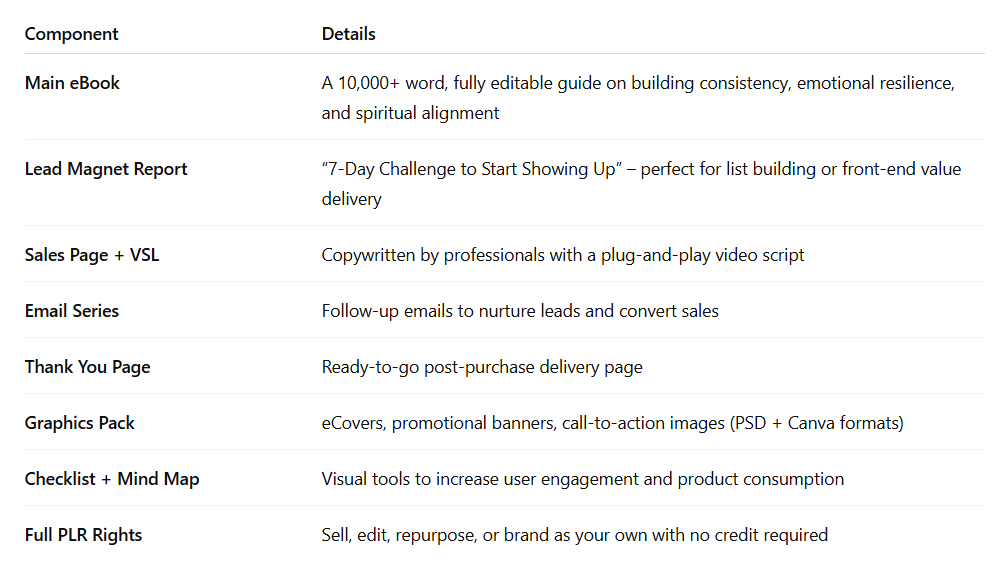Click the post-purchase delivery page text
This screenshot has width=1001, height=562.
[533, 367]
